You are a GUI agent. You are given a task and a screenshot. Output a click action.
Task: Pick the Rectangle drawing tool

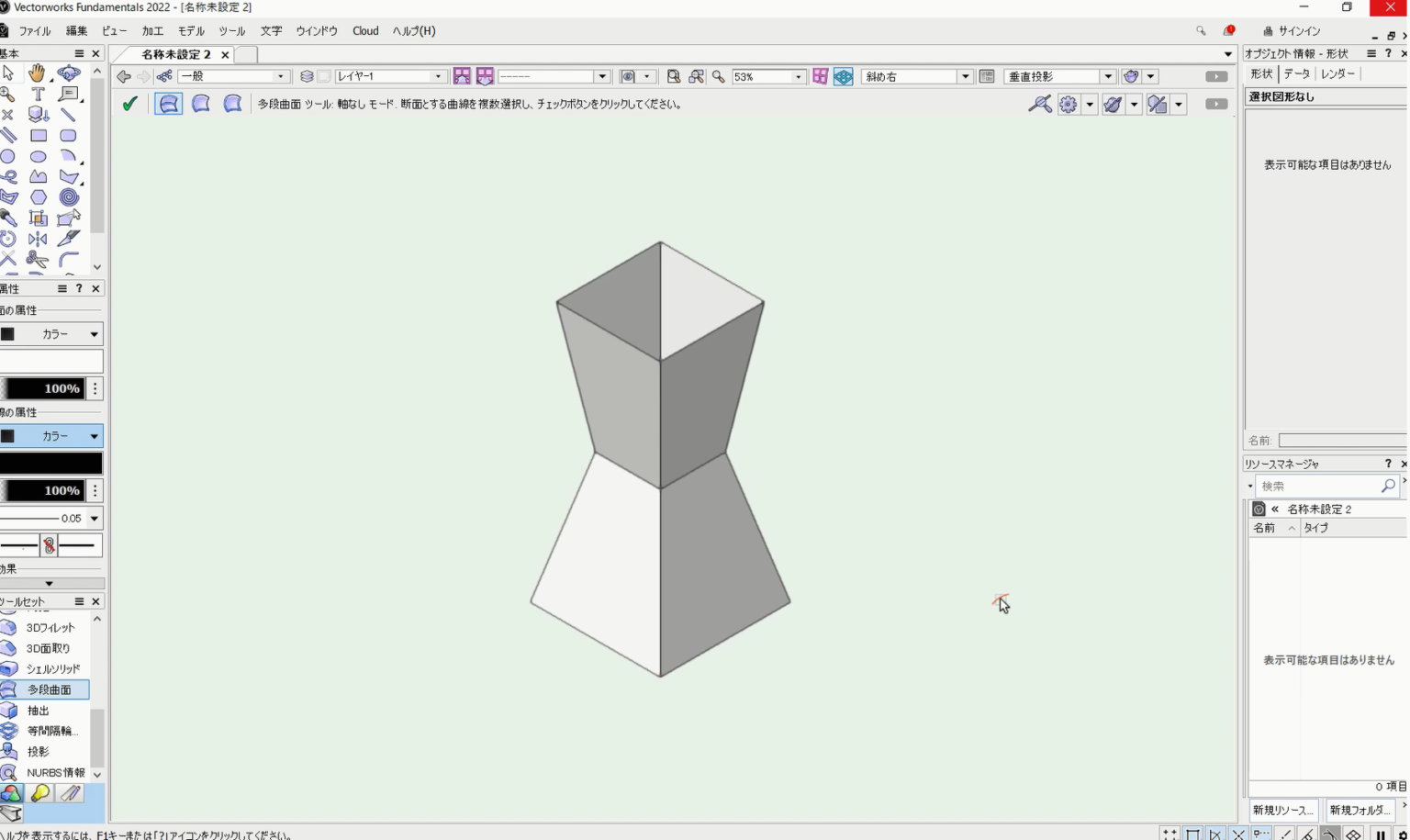38,136
